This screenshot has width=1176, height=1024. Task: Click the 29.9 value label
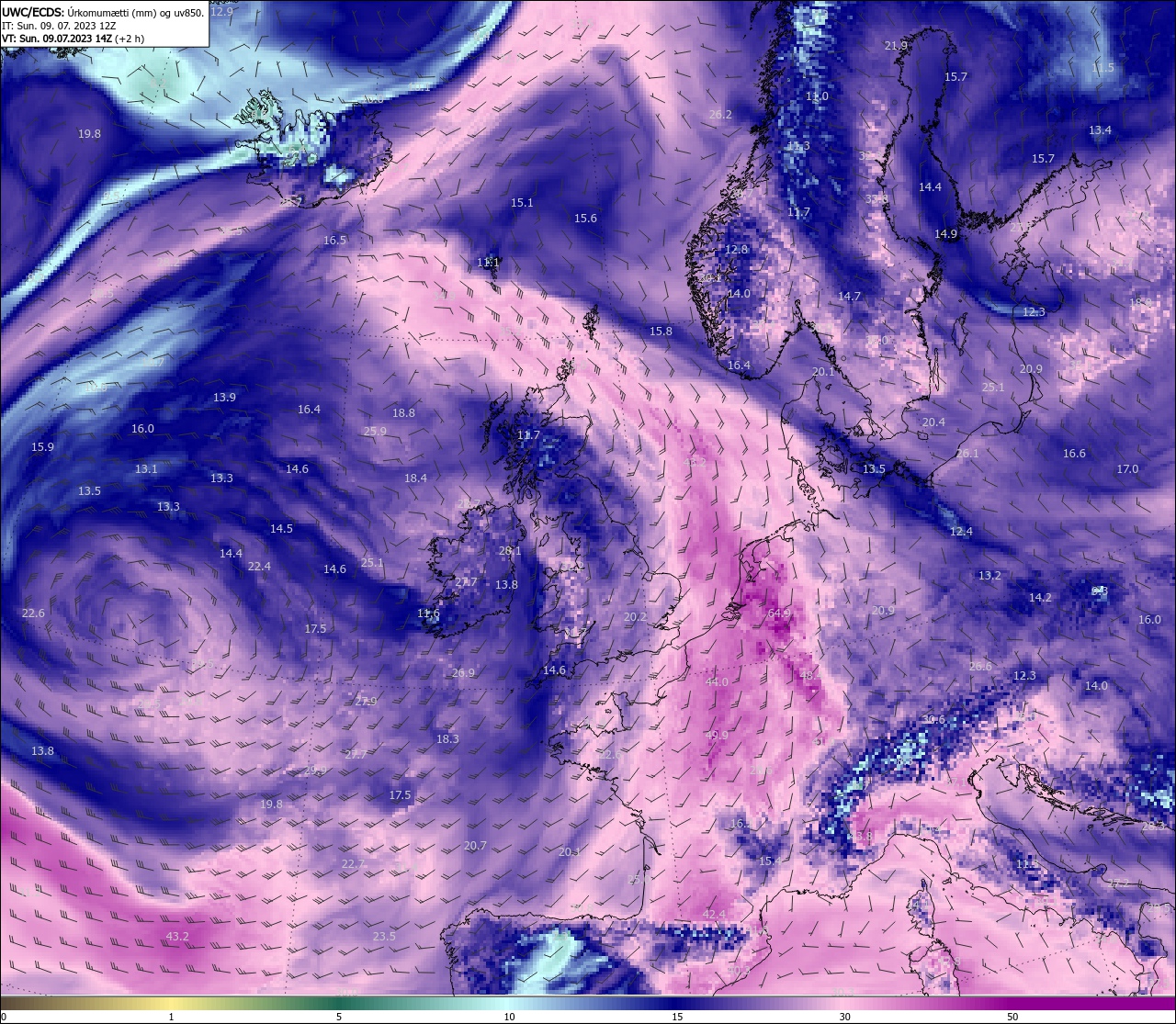315,771
